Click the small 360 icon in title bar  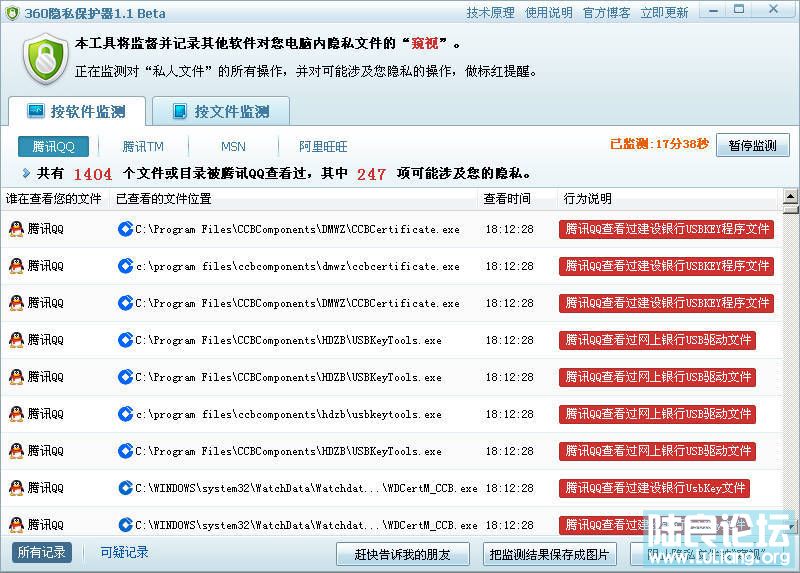coord(12,13)
